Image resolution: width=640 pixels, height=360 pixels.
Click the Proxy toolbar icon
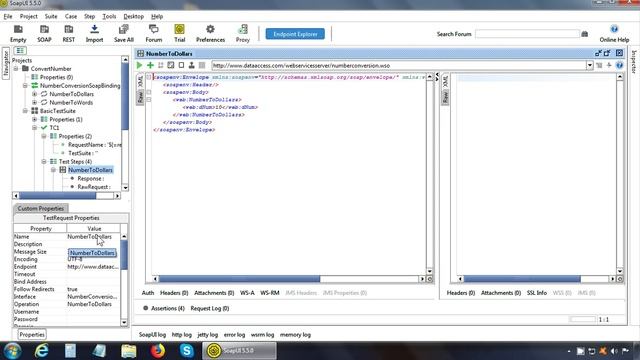pyautogui.click(x=242, y=33)
